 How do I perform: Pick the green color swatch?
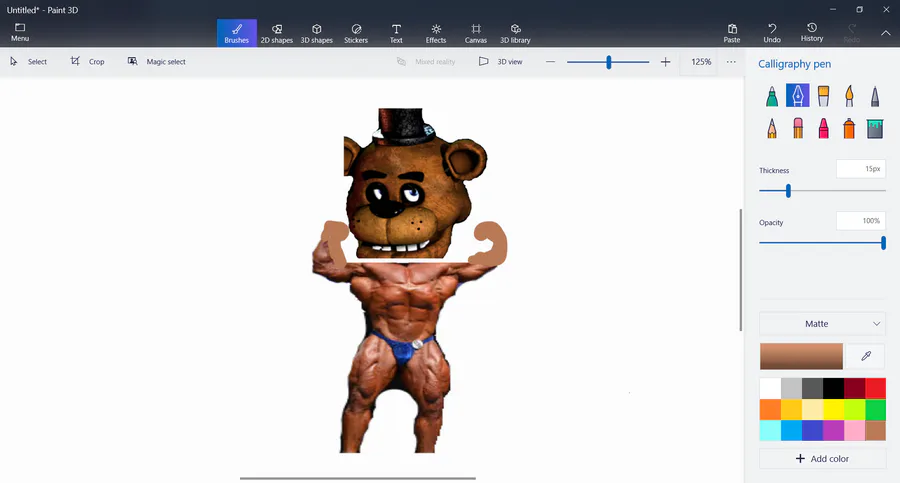[875, 409]
